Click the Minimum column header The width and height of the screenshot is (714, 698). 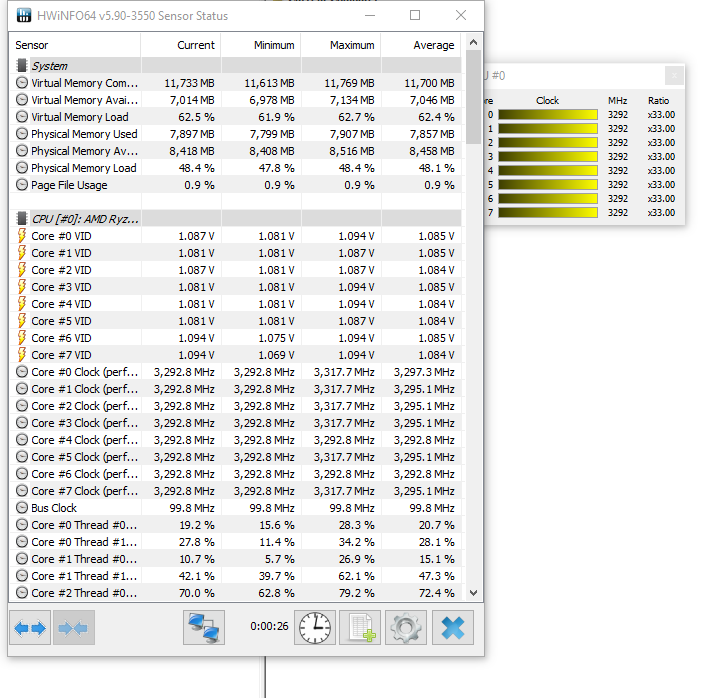[x=261, y=45]
